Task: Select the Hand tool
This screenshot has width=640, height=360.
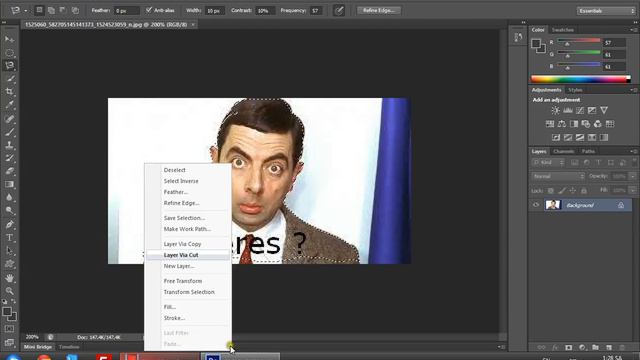Action: [9, 278]
